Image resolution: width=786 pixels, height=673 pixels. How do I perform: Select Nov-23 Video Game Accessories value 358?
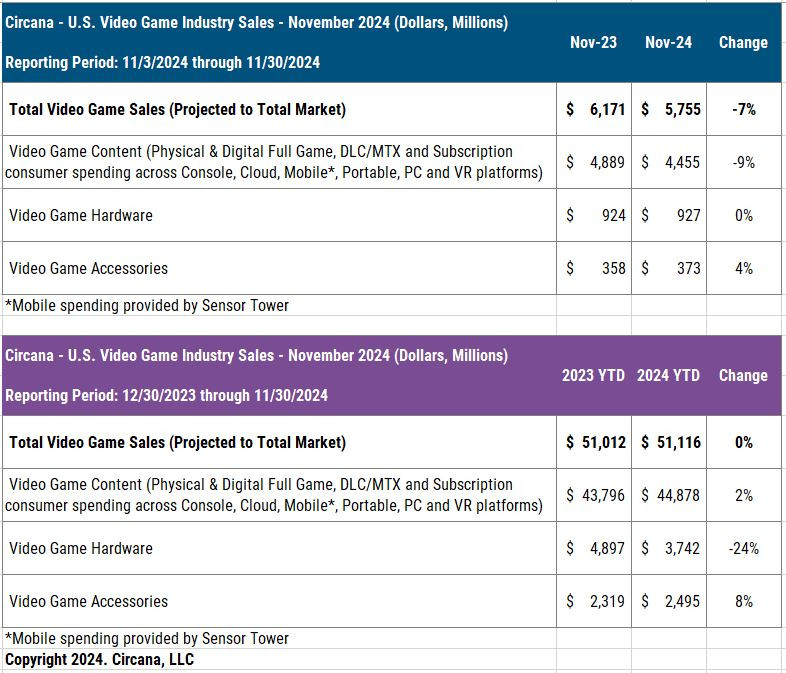(x=594, y=268)
